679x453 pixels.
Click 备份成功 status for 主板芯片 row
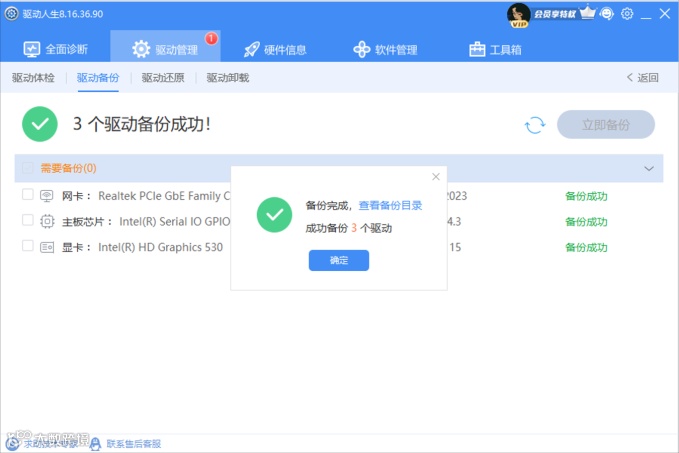pos(586,222)
